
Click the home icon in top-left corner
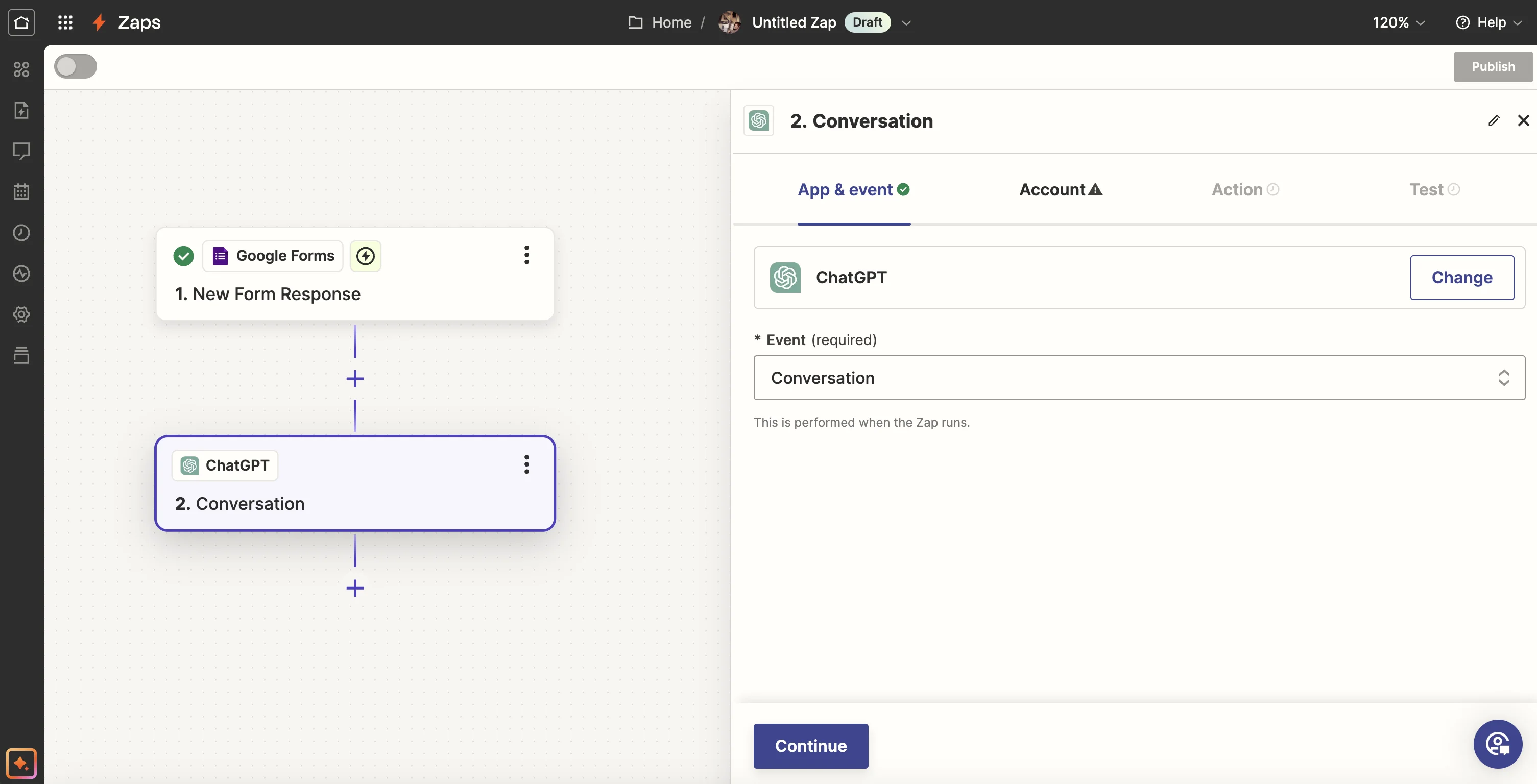(21, 22)
